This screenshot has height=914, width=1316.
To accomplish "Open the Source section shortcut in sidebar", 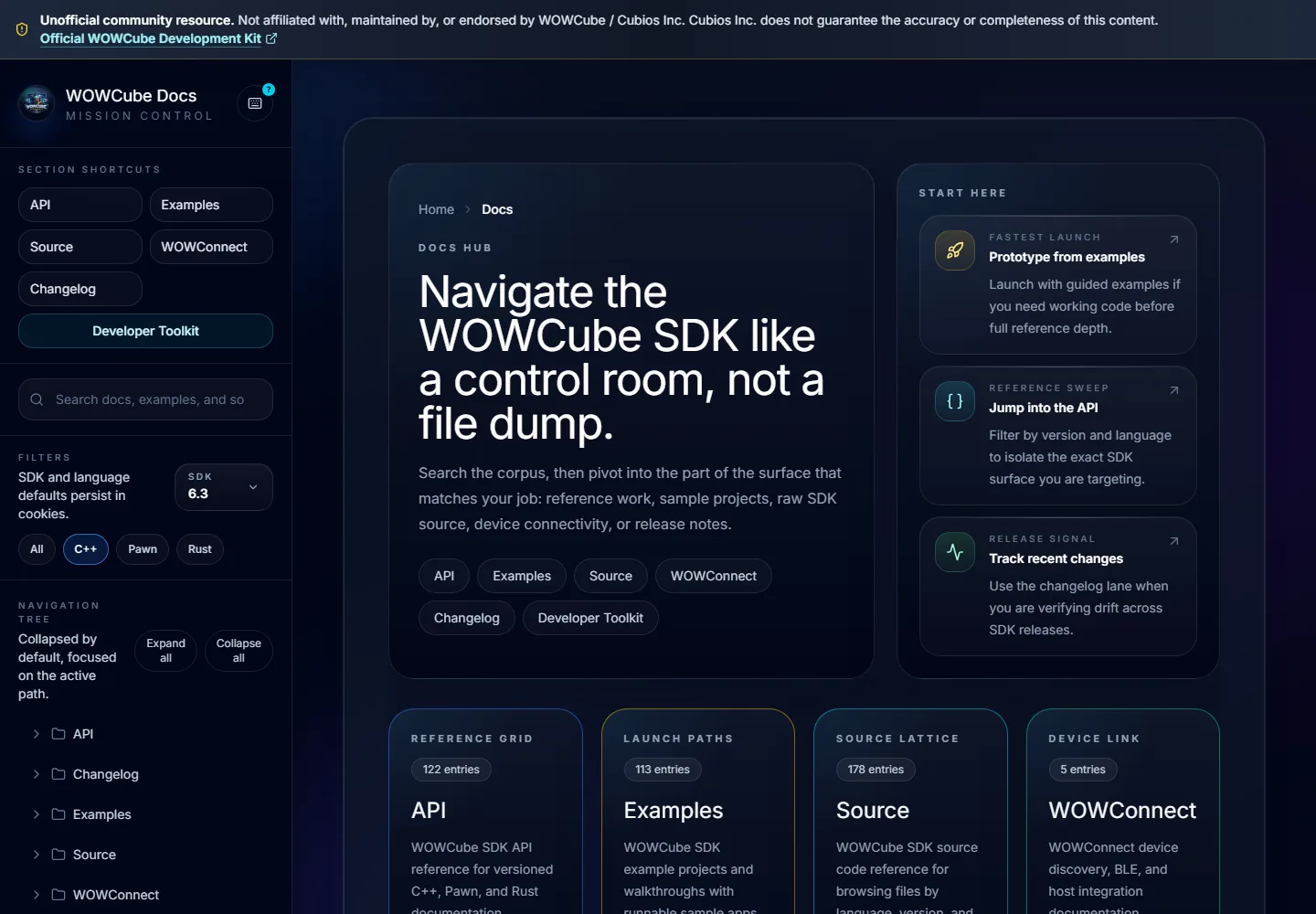I will point(80,247).
